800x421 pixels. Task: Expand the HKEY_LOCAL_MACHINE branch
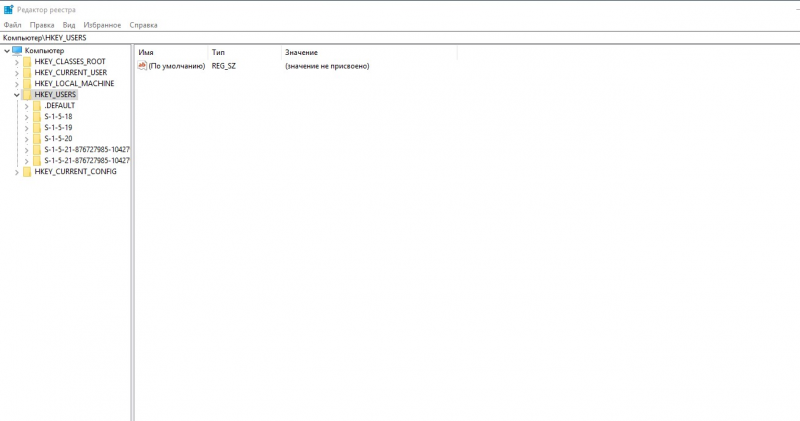(x=16, y=84)
